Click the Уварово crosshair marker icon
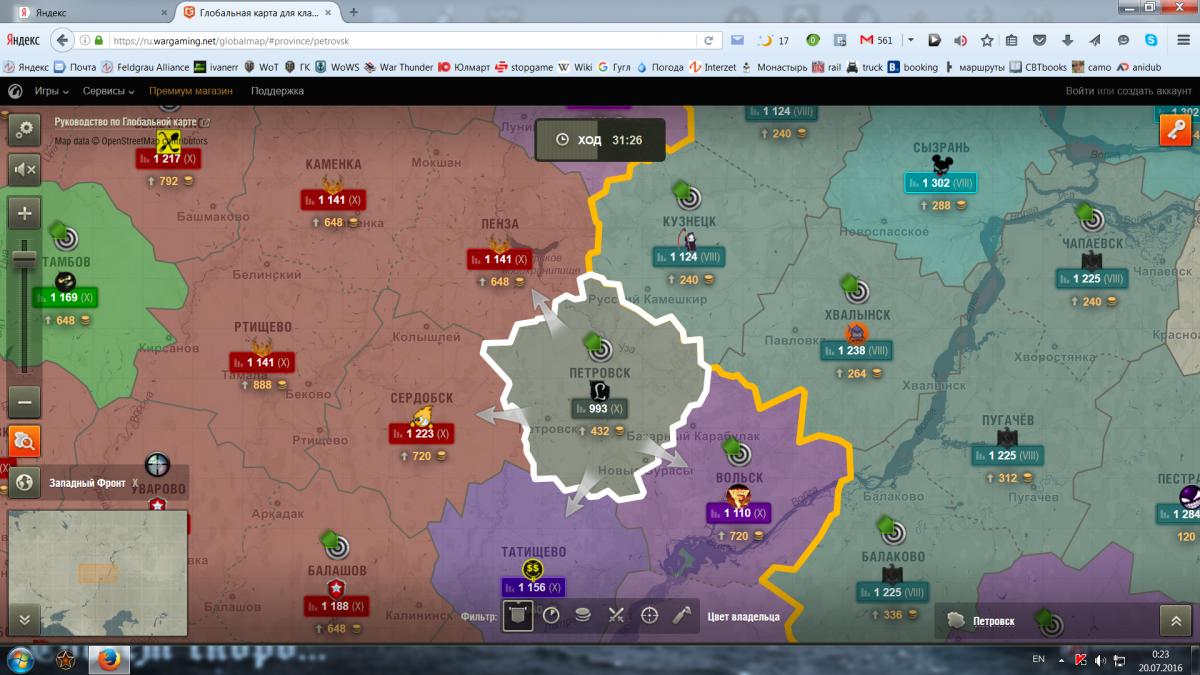Image resolution: width=1200 pixels, height=675 pixels. (158, 464)
